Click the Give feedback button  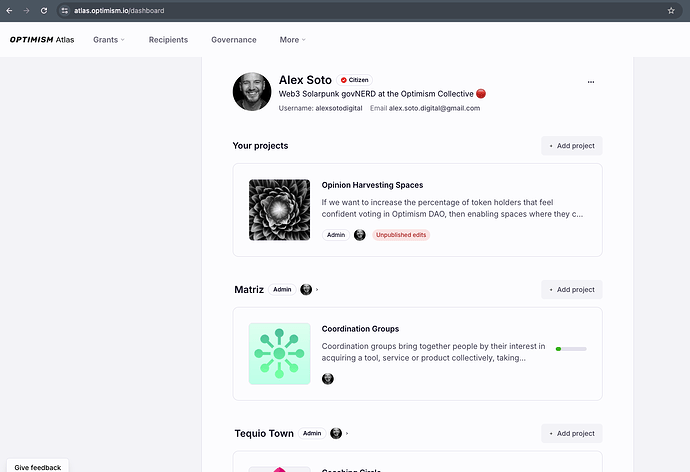pos(37,467)
